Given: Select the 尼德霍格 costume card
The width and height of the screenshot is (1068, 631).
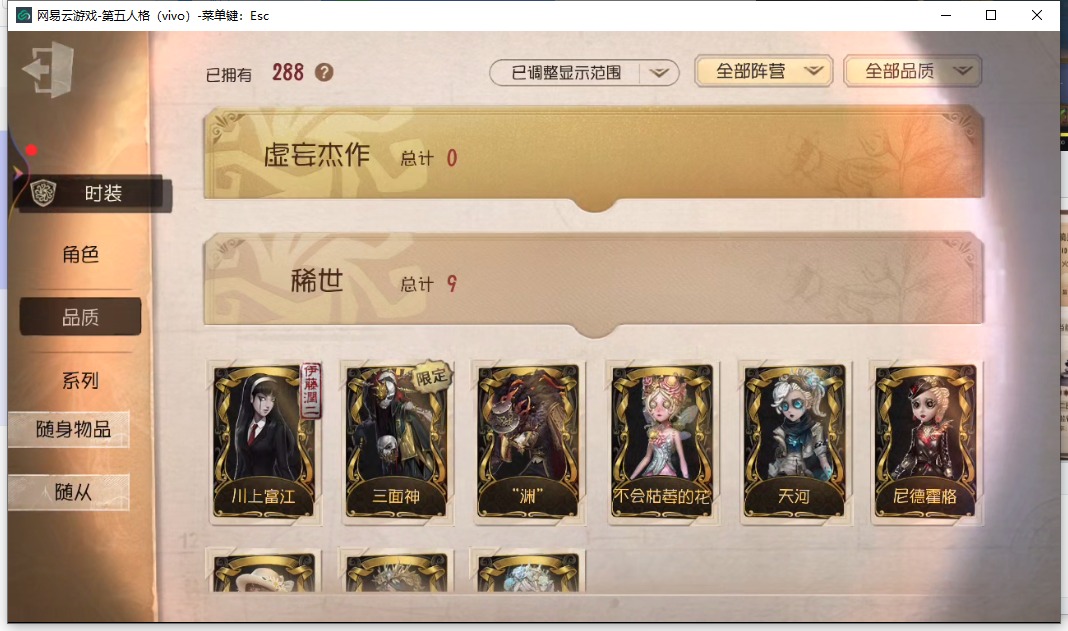Looking at the screenshot, I should coord(926,442).
